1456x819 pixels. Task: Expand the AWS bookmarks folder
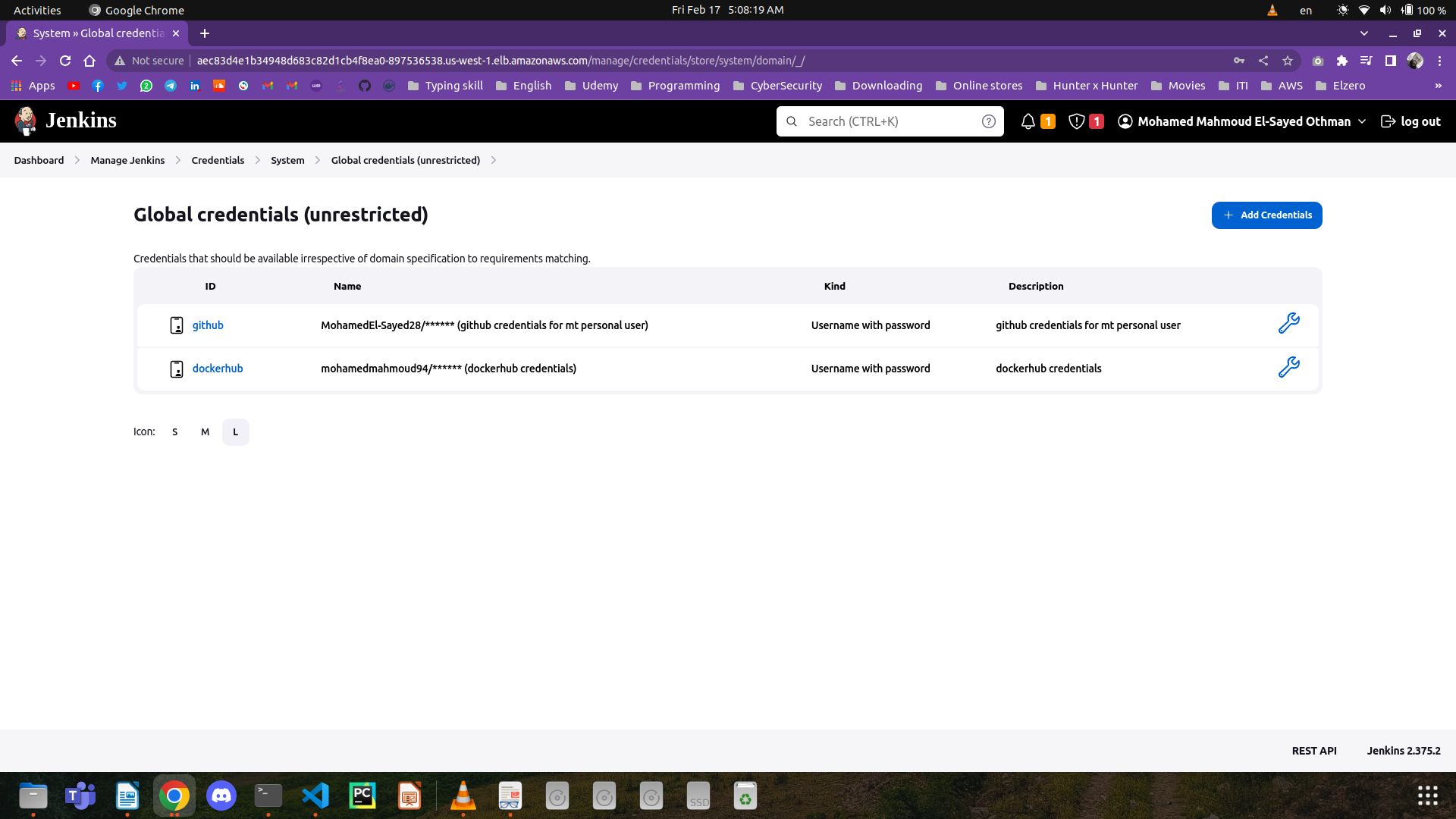[x=1282, y=86]
